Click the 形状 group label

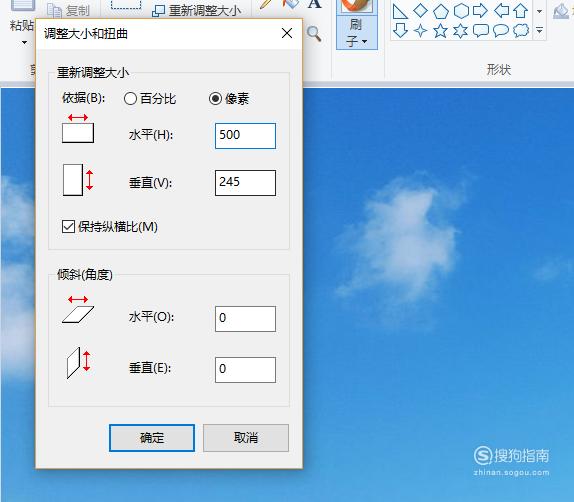click(x=499, y=69)
